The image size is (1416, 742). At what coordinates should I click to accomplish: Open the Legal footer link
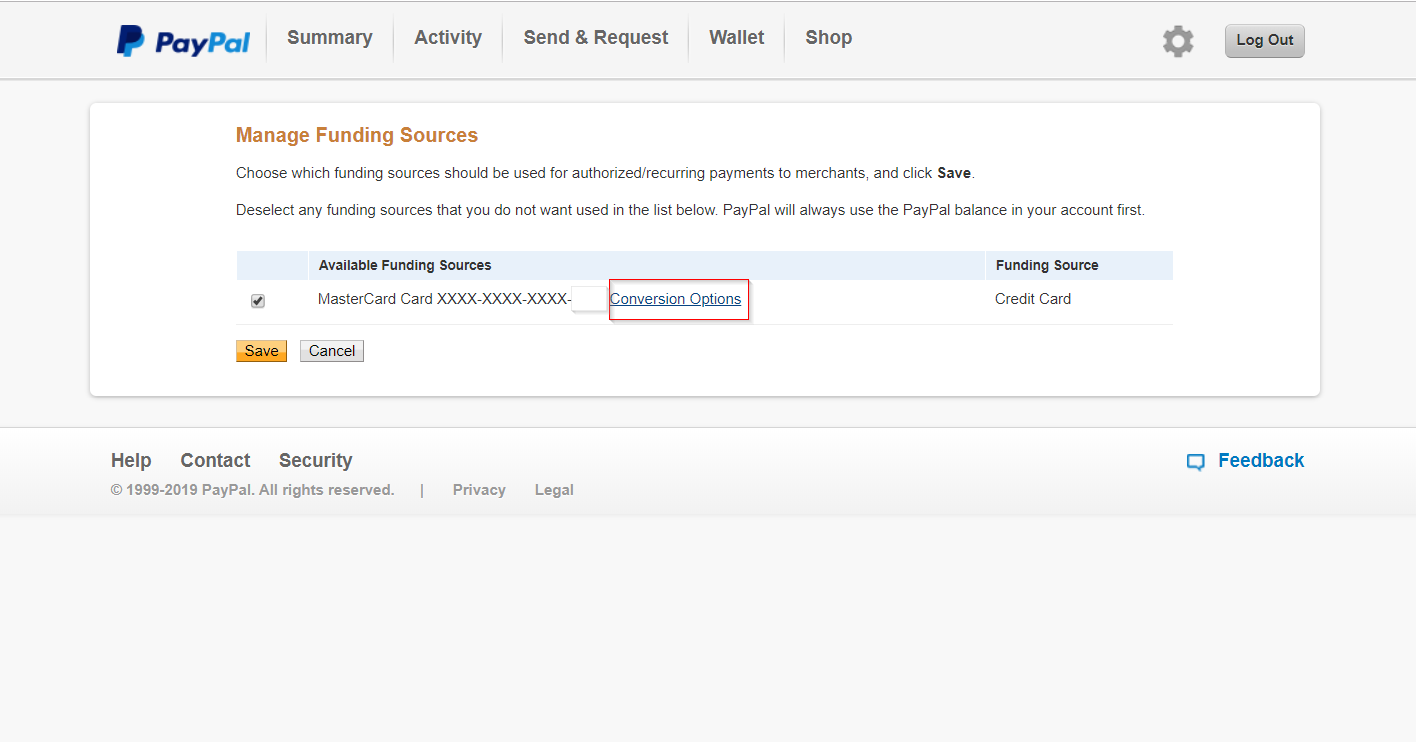pos(554,490)
